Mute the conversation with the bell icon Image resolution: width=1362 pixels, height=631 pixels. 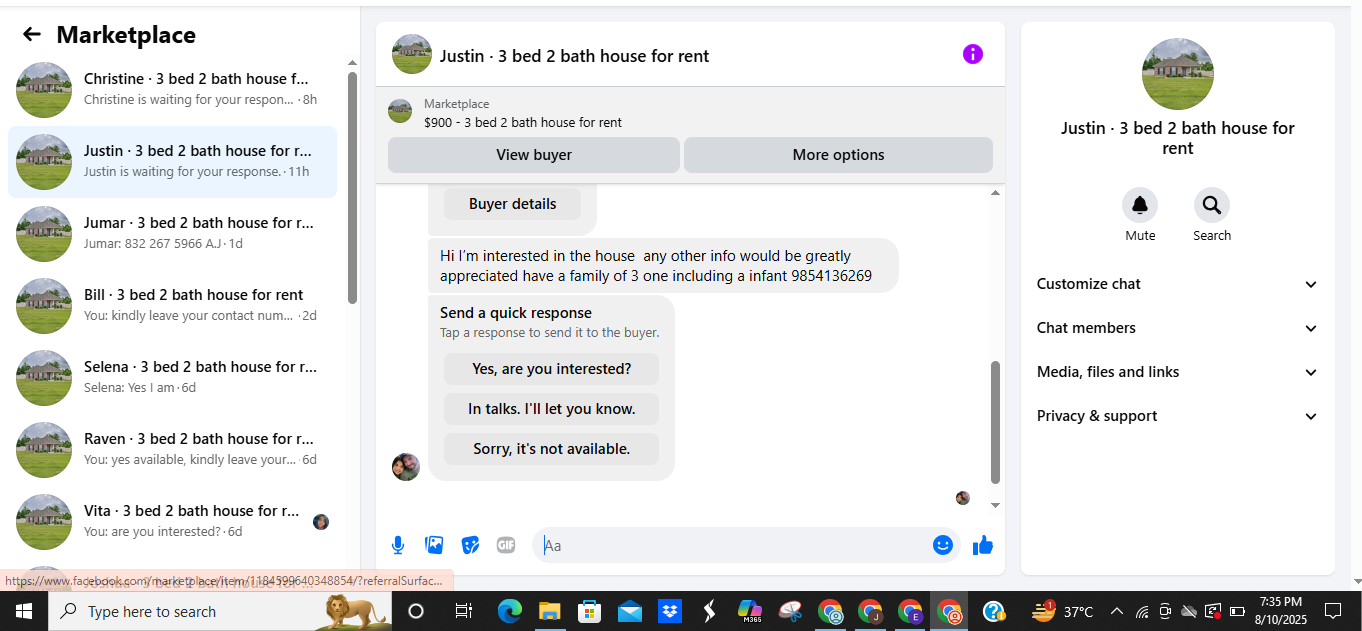1140,205
